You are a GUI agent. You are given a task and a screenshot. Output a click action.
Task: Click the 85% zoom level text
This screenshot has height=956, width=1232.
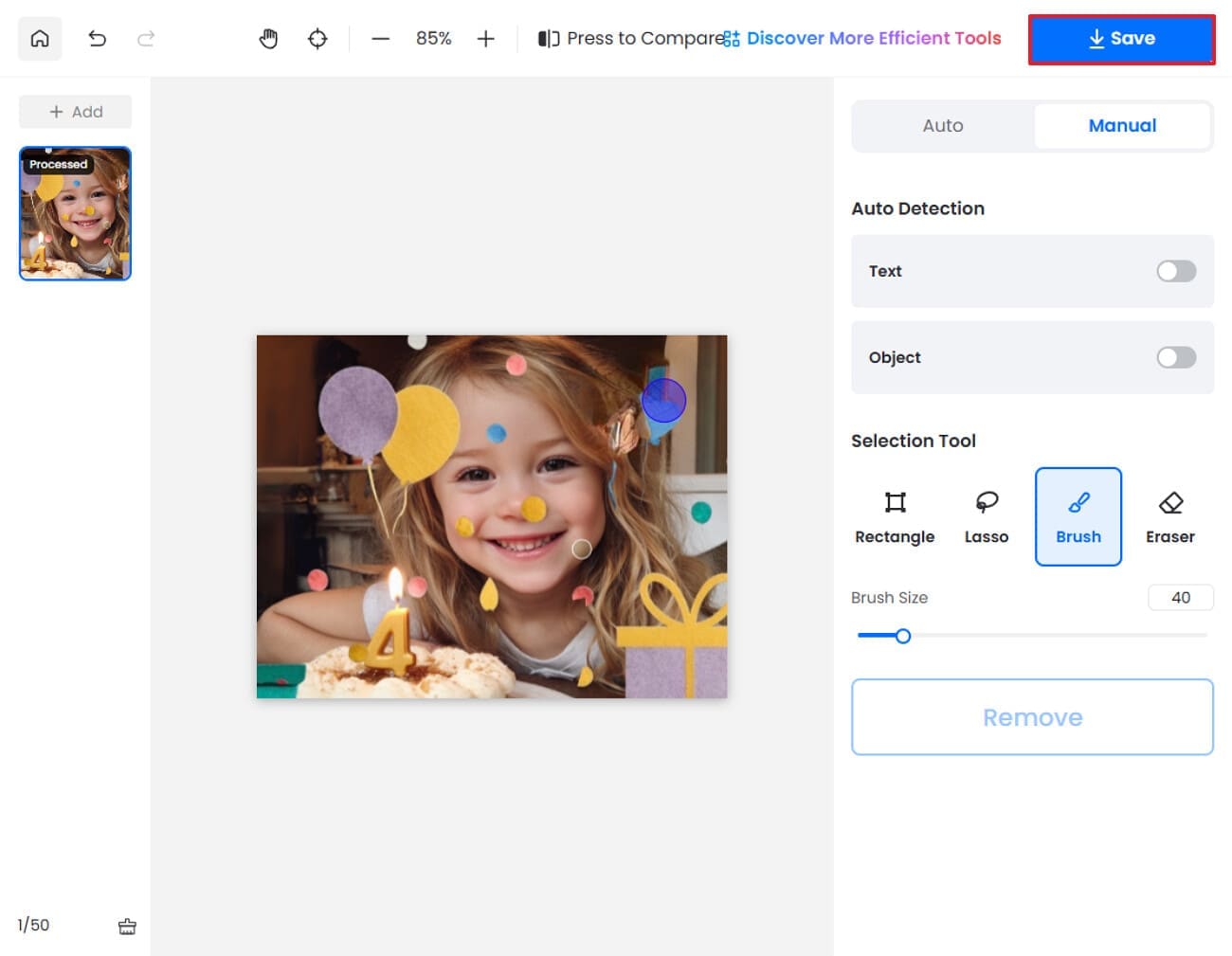click(x=433, y=39)
